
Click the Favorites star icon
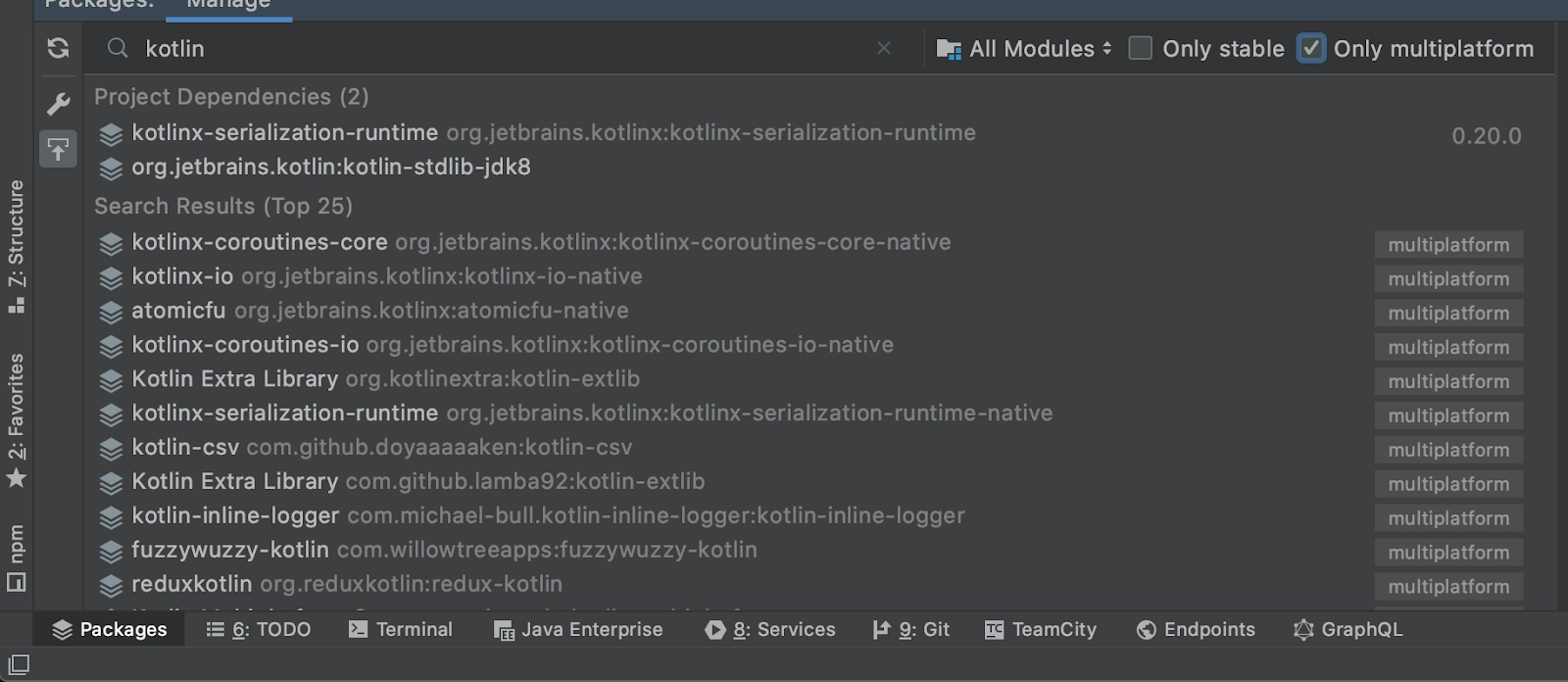pos(17,478)
